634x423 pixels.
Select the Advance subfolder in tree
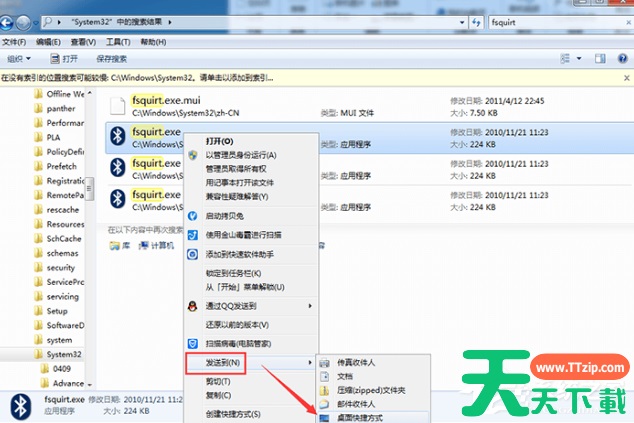[63, 383]
